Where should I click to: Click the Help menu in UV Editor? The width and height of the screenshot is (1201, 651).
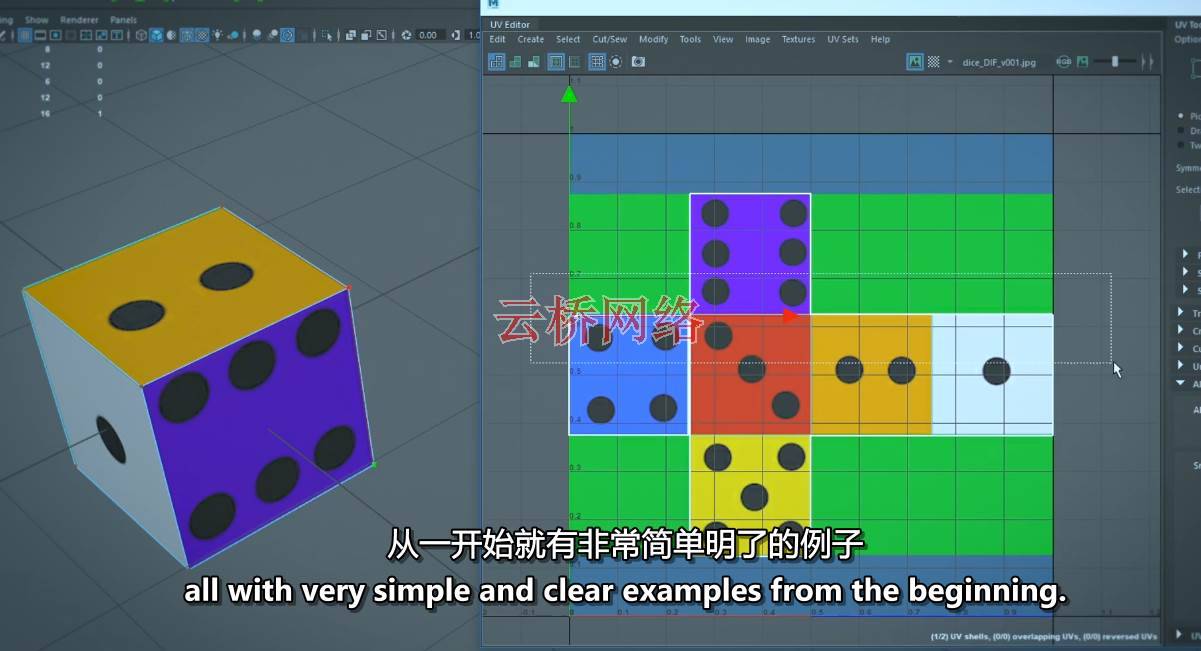point(879,39)
